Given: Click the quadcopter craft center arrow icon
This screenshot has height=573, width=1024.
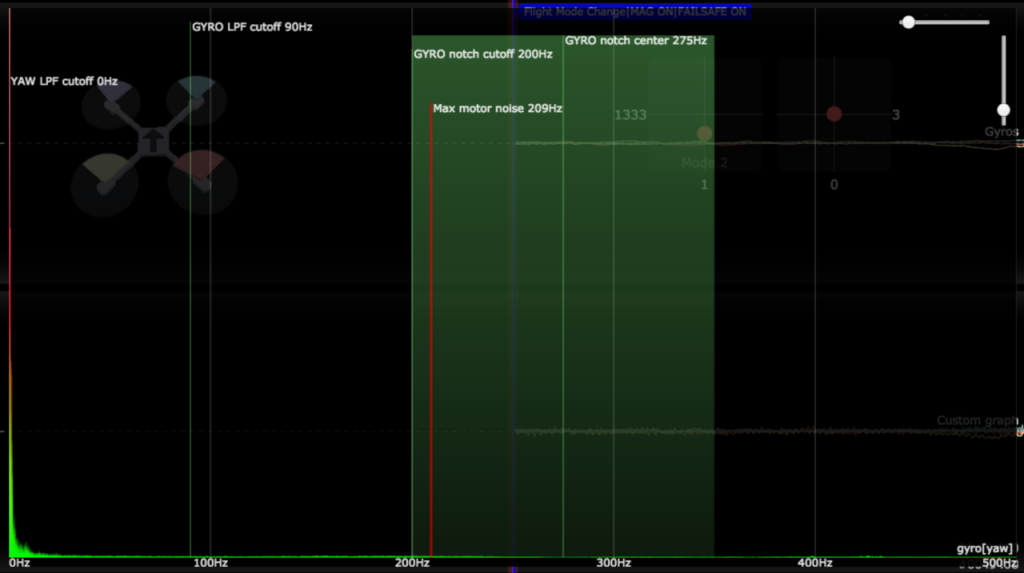Looking at the screenshot, I should point(151,141).
